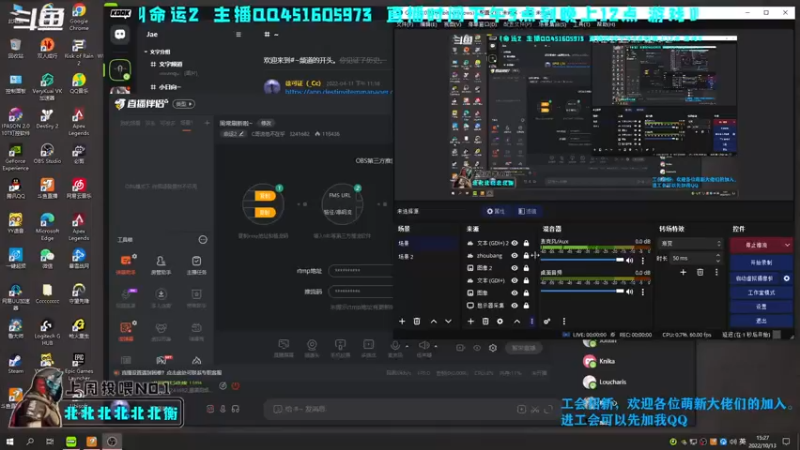
Task: Open Windows Start menu on taskbar
Action: [10, 441]
